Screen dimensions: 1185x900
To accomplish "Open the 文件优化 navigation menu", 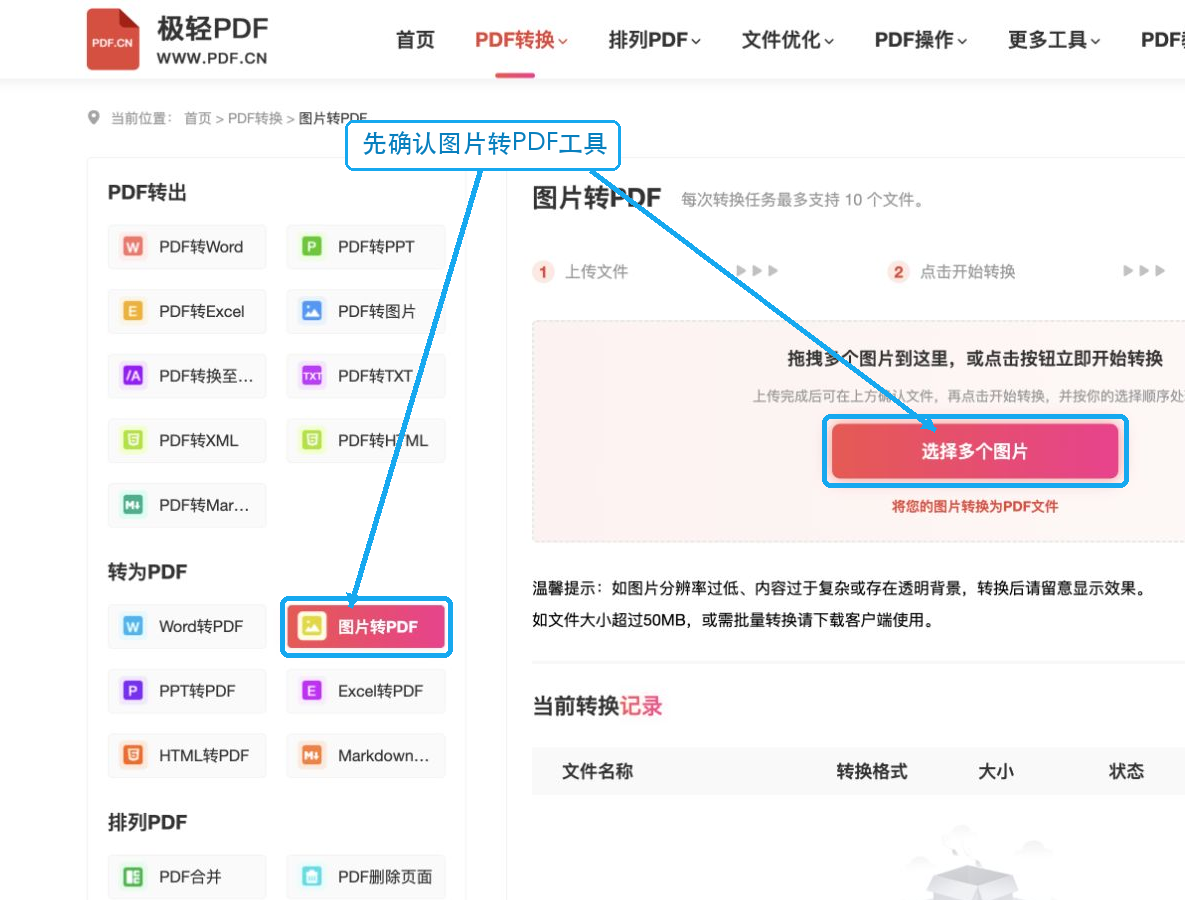I will pos(787,40).
